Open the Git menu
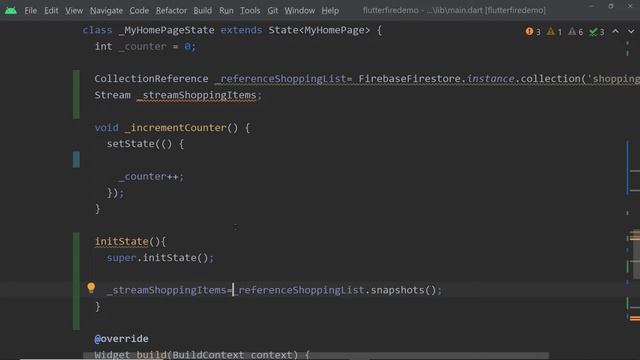This screenshot has width=640, height=360. click(273, 11)
